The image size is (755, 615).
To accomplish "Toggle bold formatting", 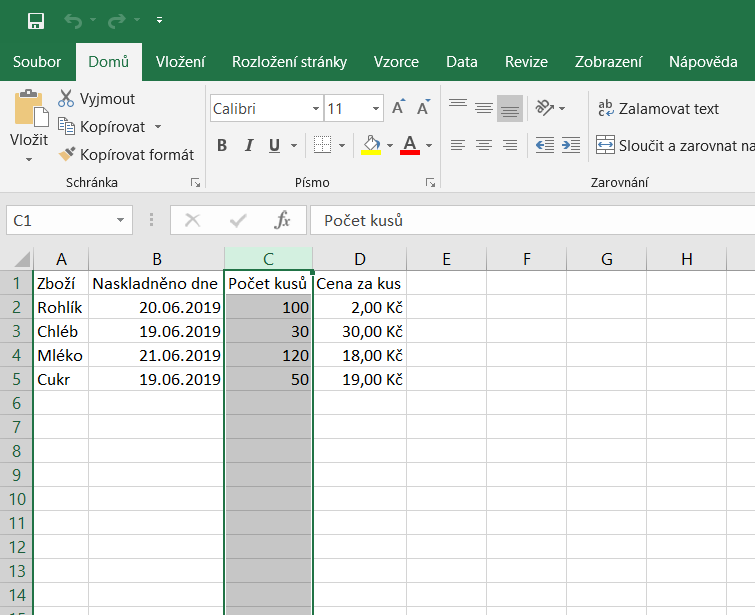I will [222, 145].
